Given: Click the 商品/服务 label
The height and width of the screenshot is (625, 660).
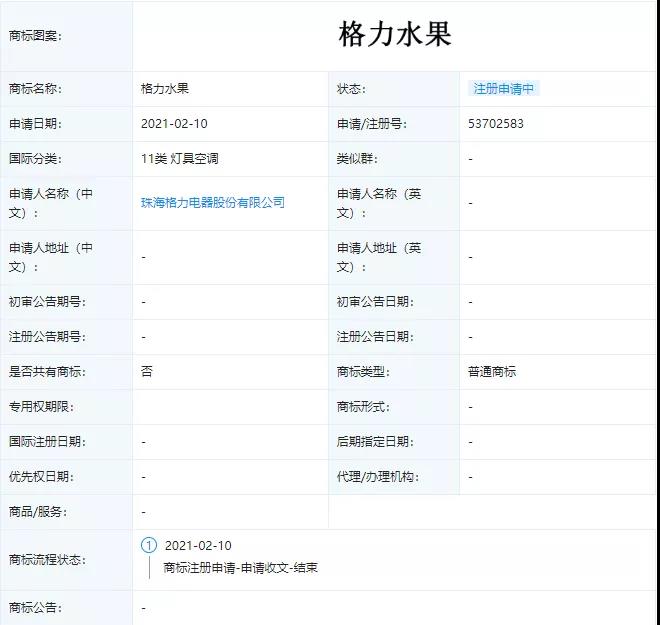Looking at the screenshot, I should [x=37, y=512].
